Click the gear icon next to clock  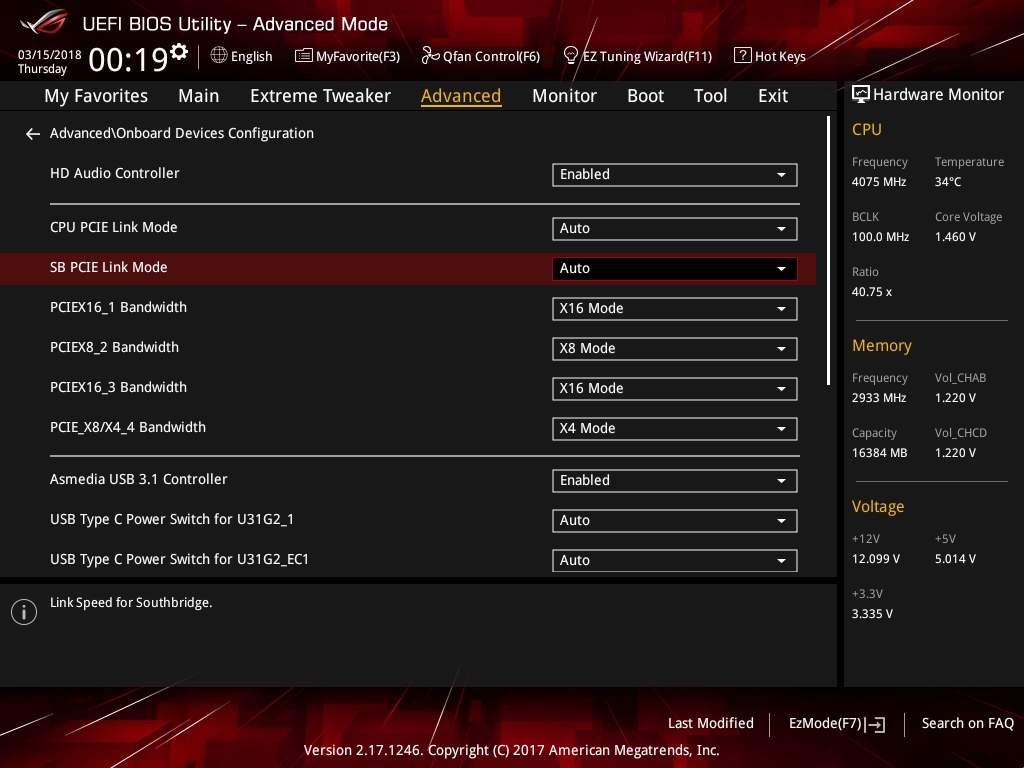pyautogui.click(x=179, y=51)
